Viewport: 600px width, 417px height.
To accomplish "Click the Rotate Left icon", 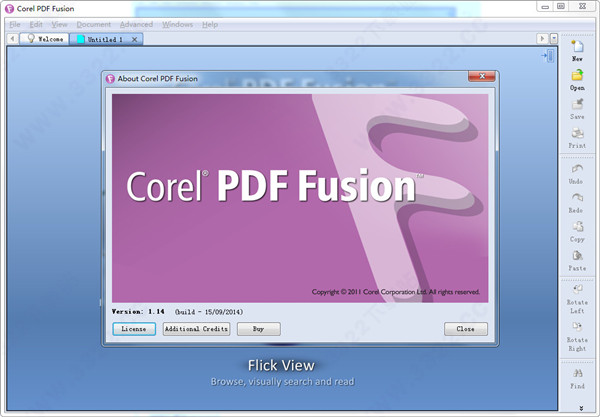I will [577, 289].
